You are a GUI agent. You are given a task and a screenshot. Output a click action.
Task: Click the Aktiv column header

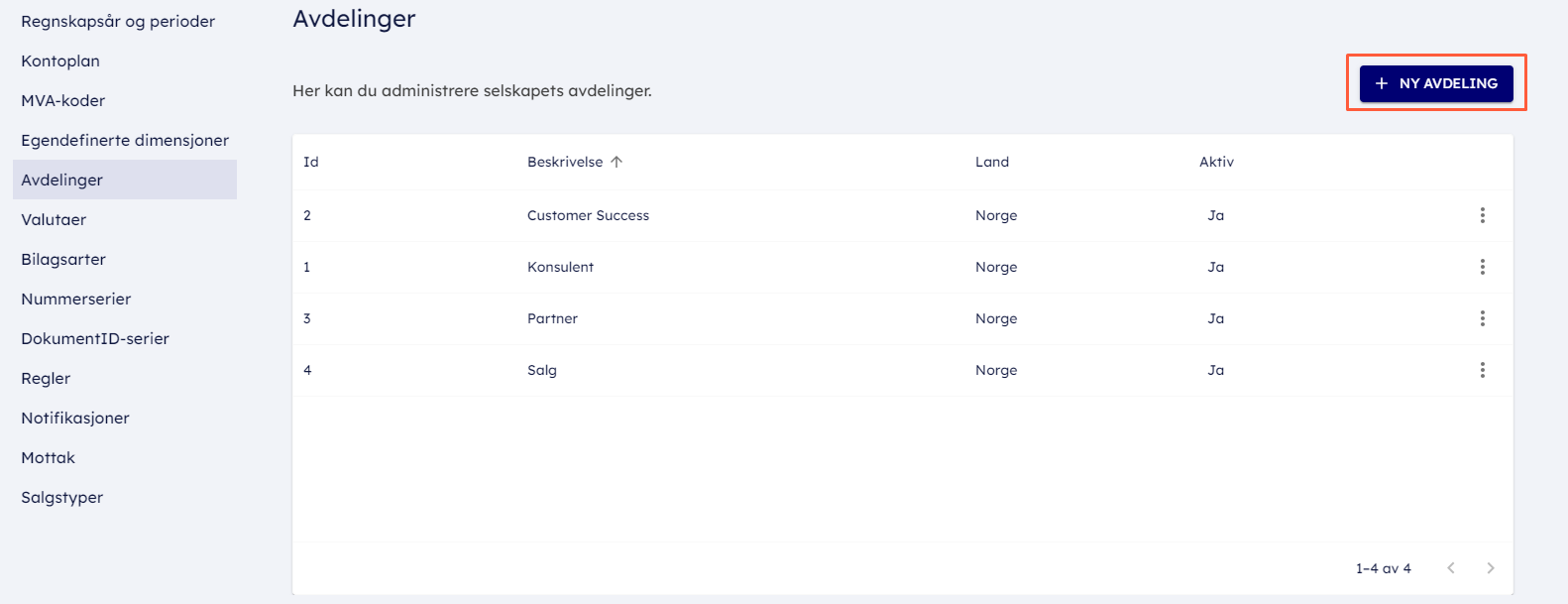[1216, 162]
